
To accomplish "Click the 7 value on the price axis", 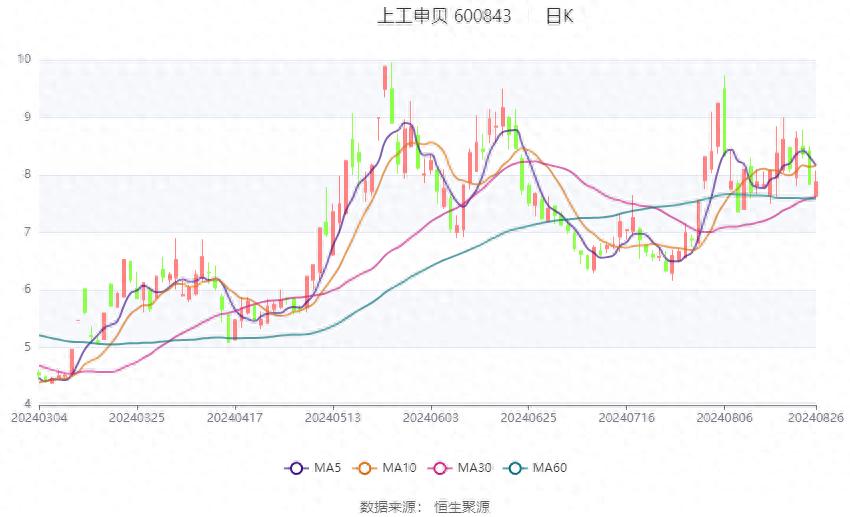I will [27, 232].
